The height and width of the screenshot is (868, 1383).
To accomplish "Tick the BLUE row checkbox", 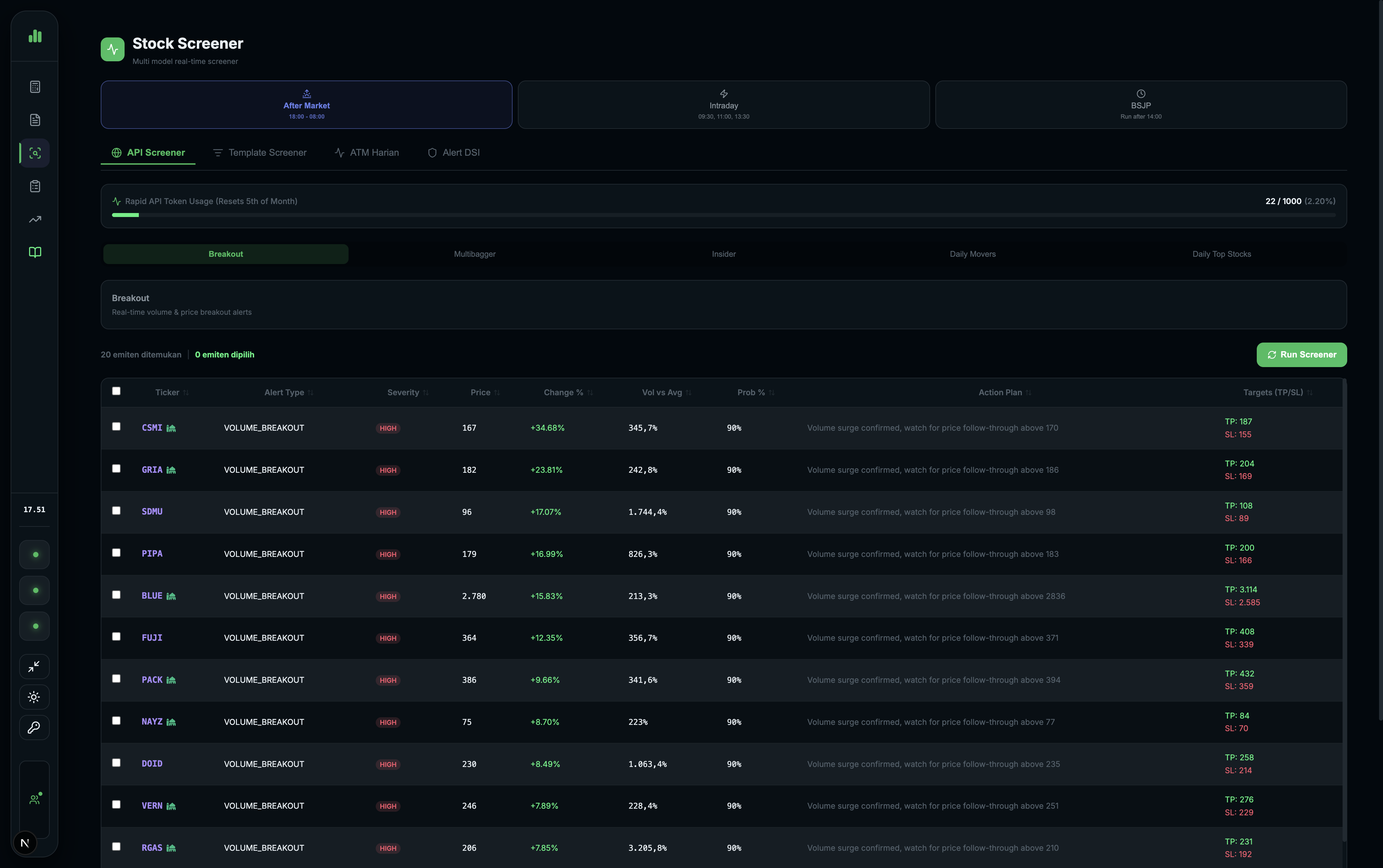I will click(116, 595).
